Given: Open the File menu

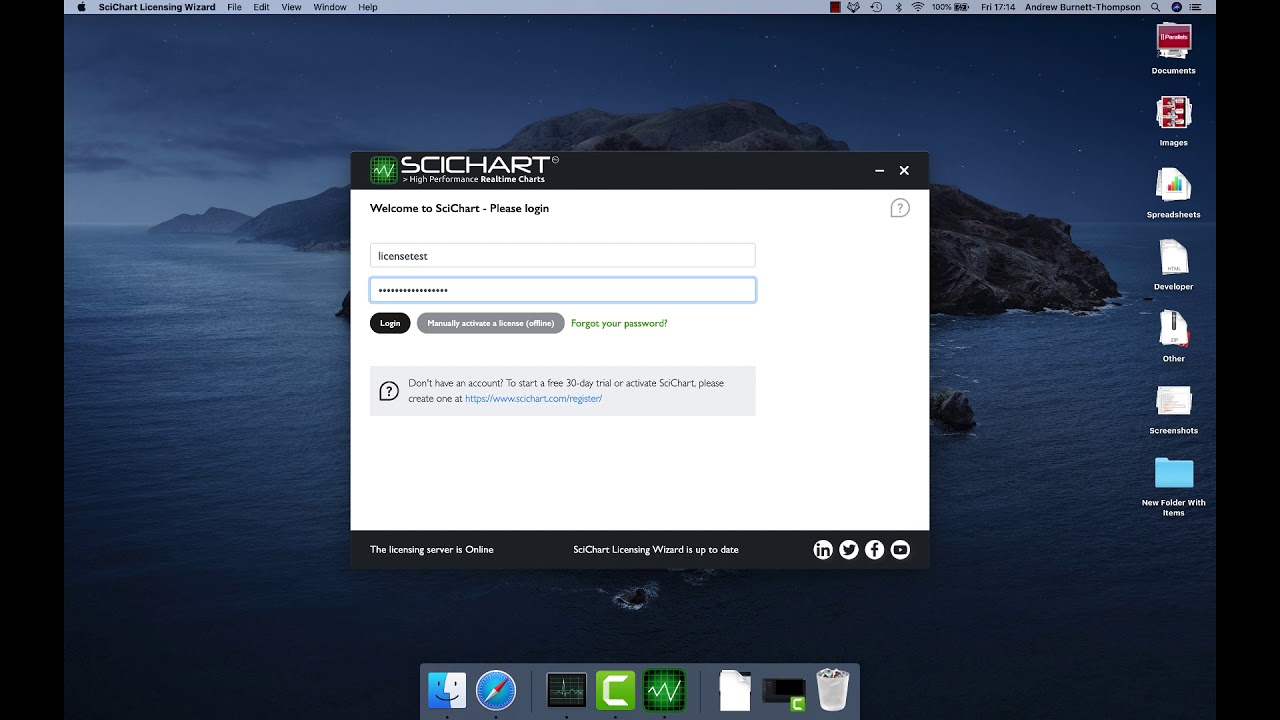Looking at the screenshot, I should click(x=234, y=7).
